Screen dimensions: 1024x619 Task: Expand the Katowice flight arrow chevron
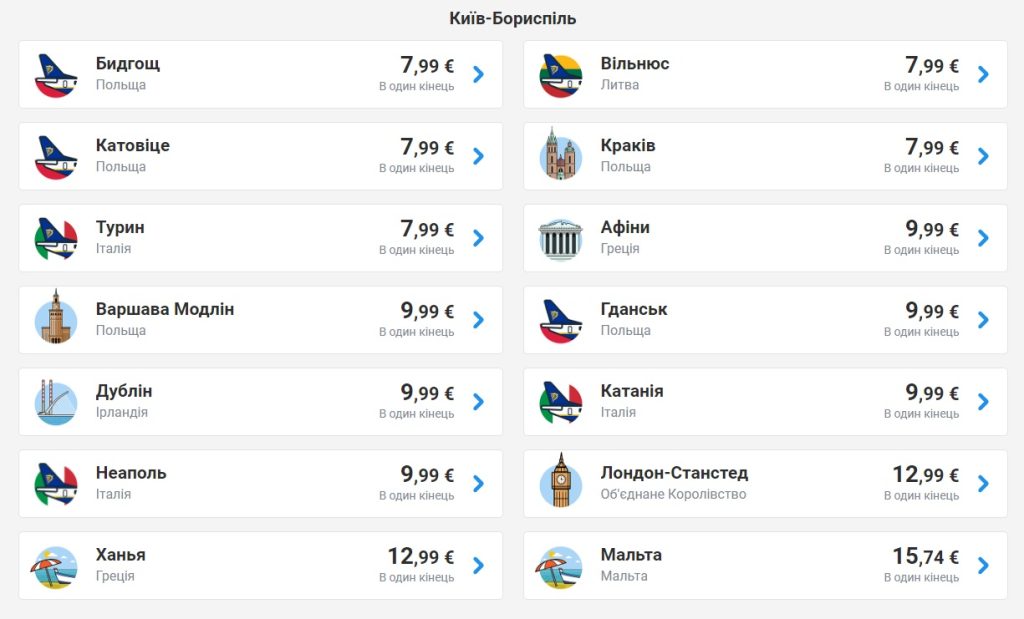(x=478, y=156)
